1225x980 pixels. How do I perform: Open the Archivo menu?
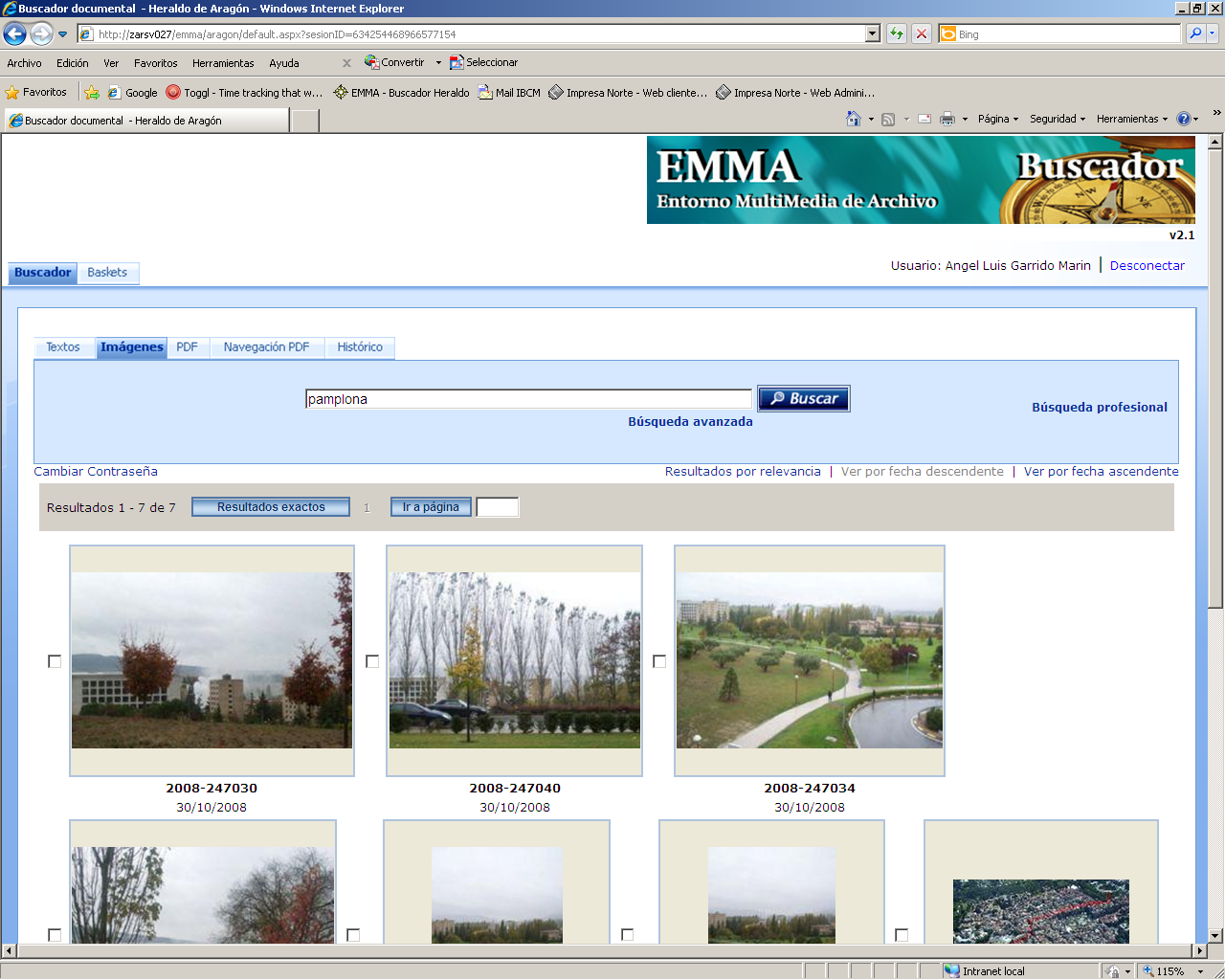tap(24, 63)
